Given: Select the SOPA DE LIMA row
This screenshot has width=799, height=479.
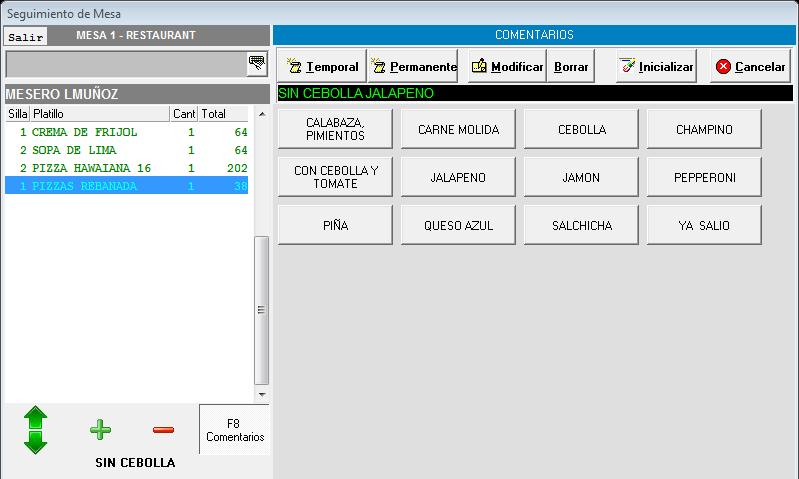Looking at the screenshot, I should point(126,150).
